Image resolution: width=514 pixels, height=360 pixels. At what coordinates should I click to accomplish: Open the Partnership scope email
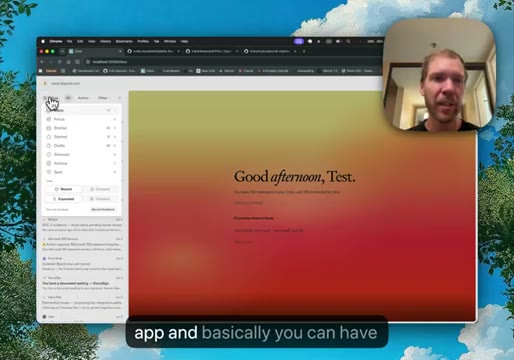82,302
